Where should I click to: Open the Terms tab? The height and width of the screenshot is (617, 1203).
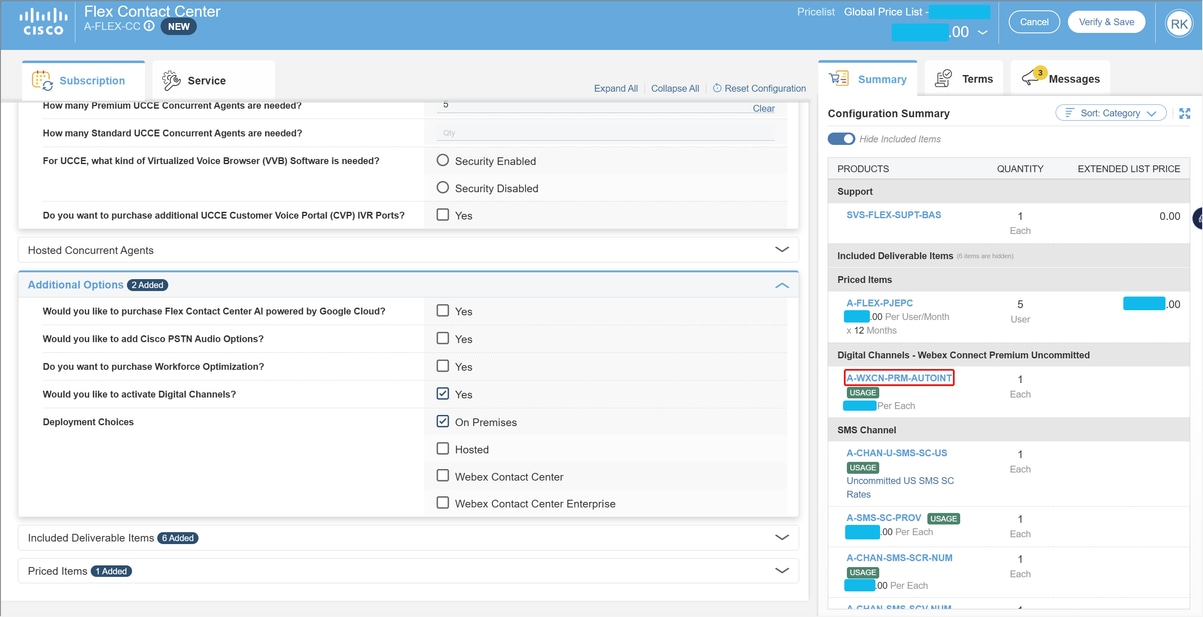coord(965,79)
